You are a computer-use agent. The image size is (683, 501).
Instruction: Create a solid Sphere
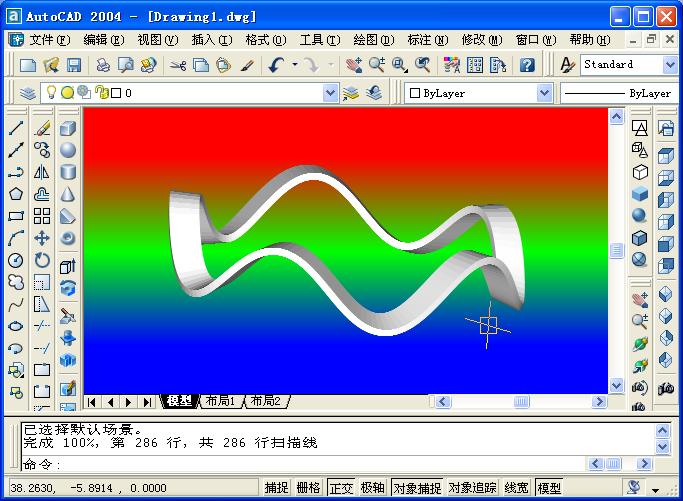68,150
